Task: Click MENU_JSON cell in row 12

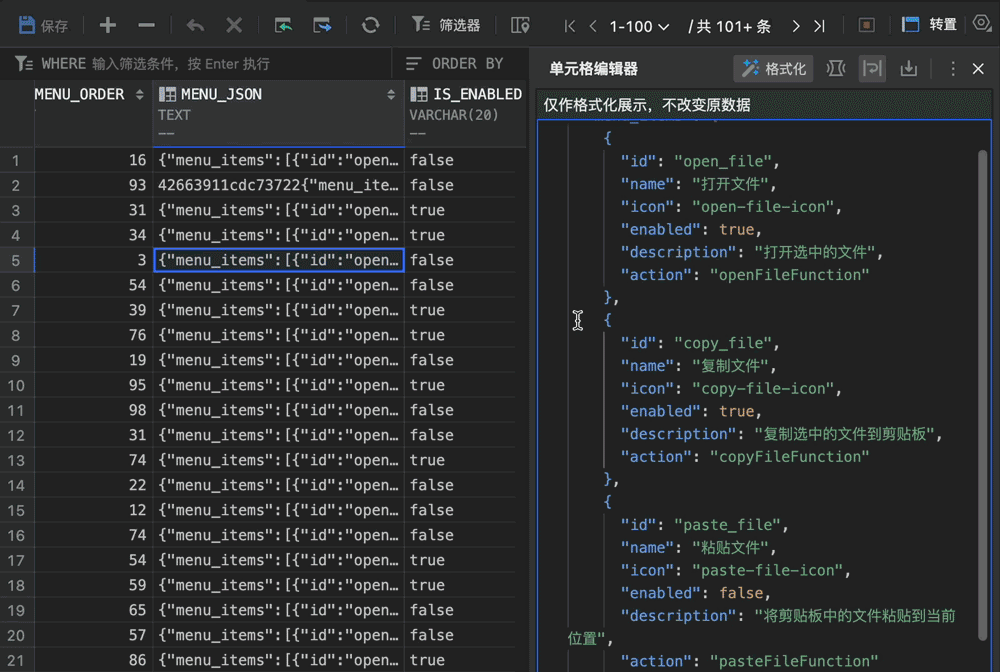Action: click(279, 435)
